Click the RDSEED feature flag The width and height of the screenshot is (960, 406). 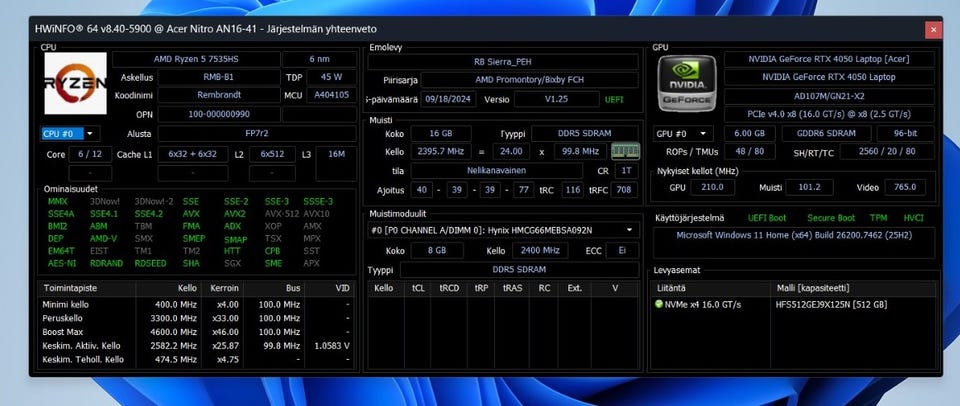[150, 263]
